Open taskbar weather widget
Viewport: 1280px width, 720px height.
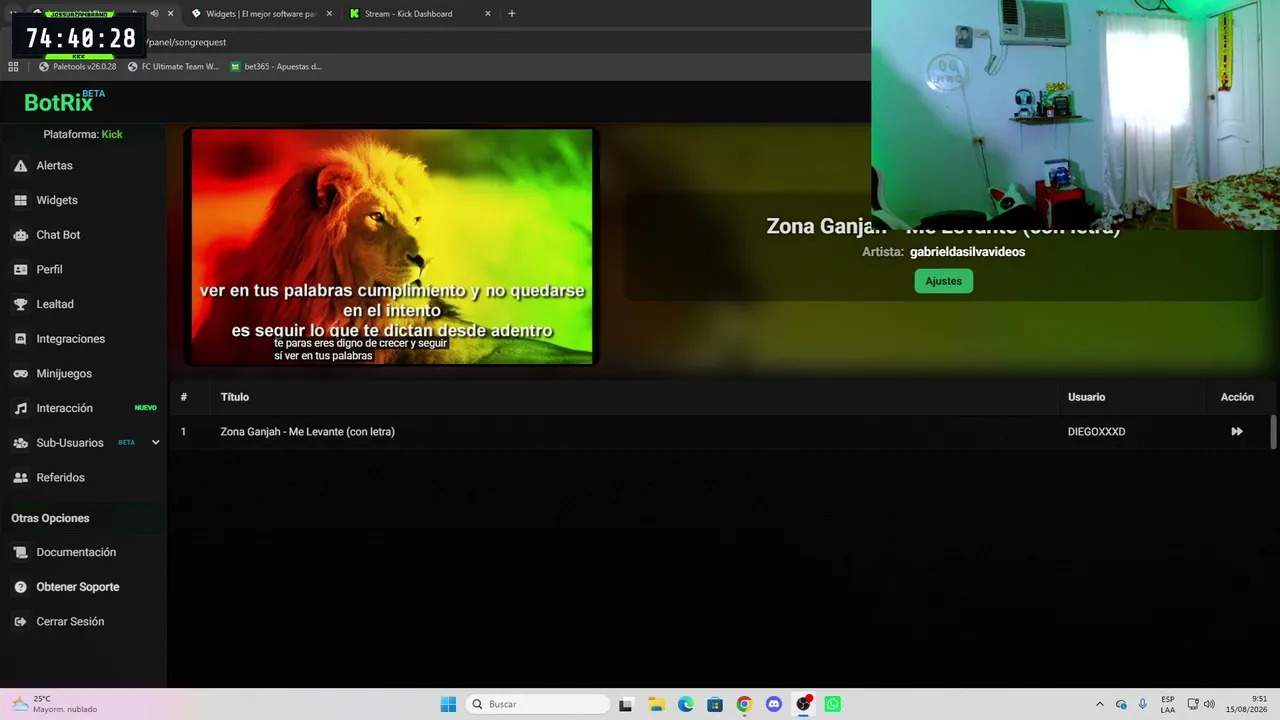pyautogui.click(x=54, y=704)
